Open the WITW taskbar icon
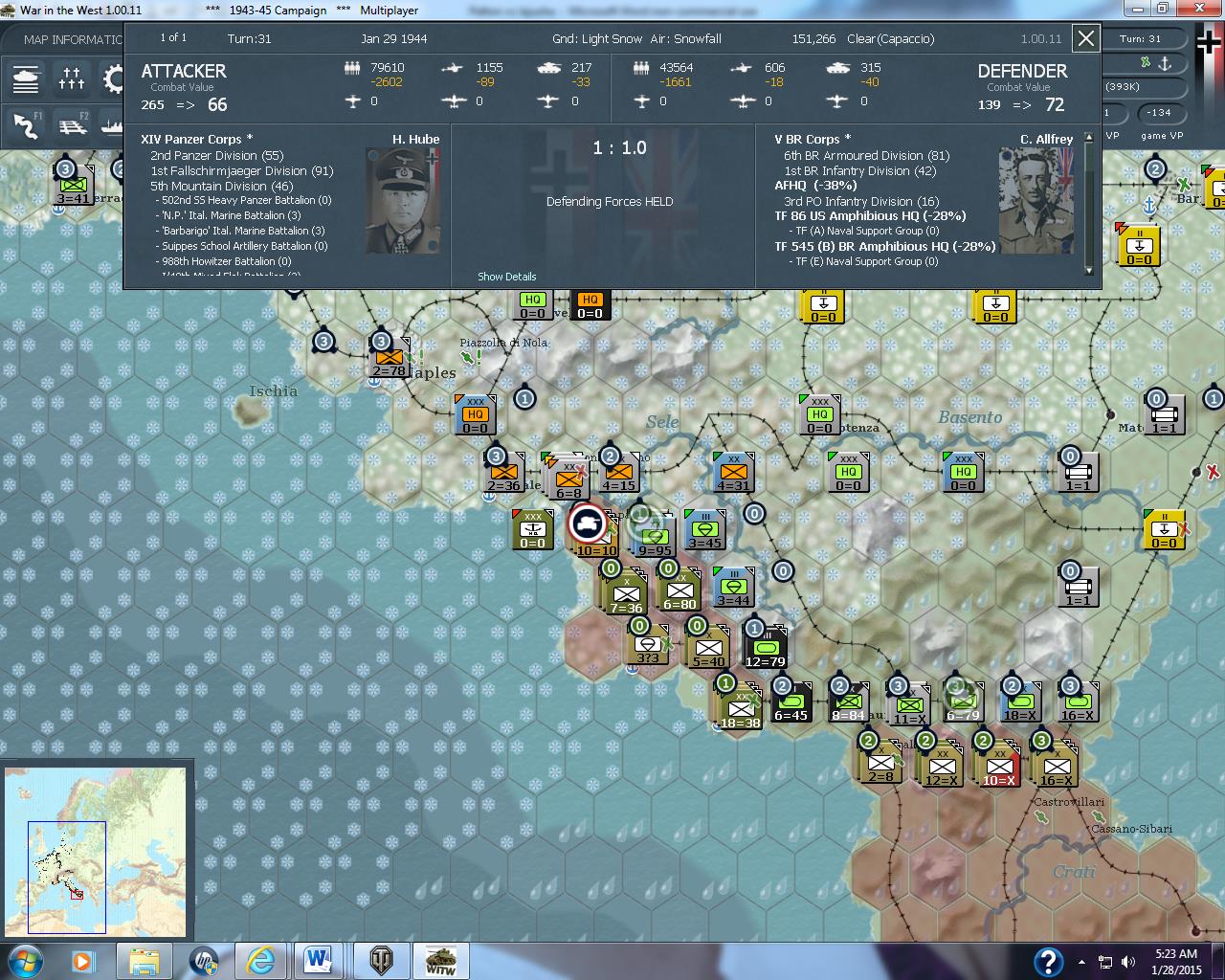This screenshot has width=1225, height=980. 439,961
